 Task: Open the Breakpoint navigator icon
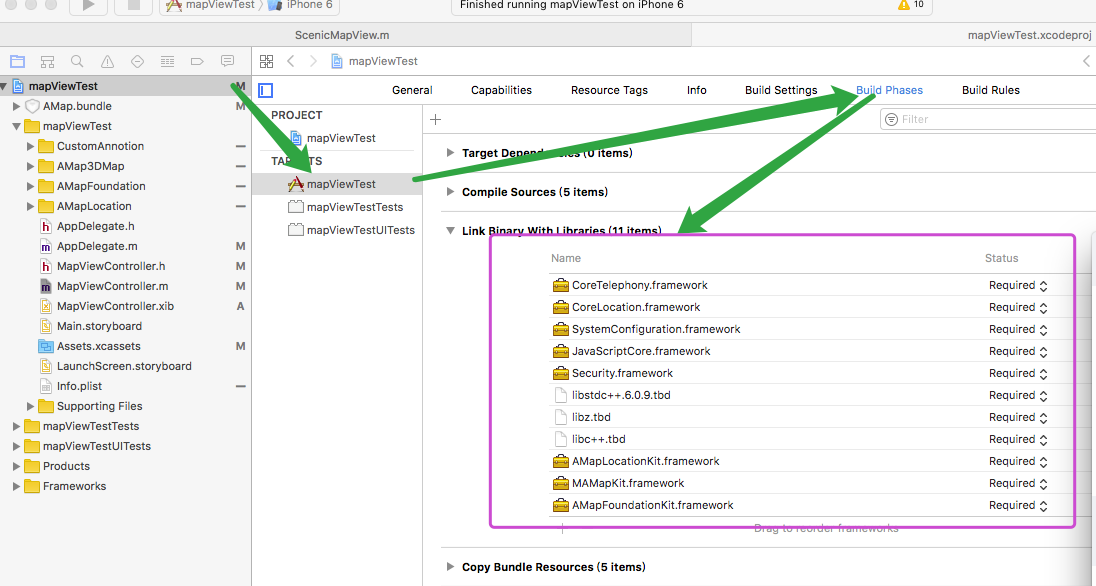197,62
